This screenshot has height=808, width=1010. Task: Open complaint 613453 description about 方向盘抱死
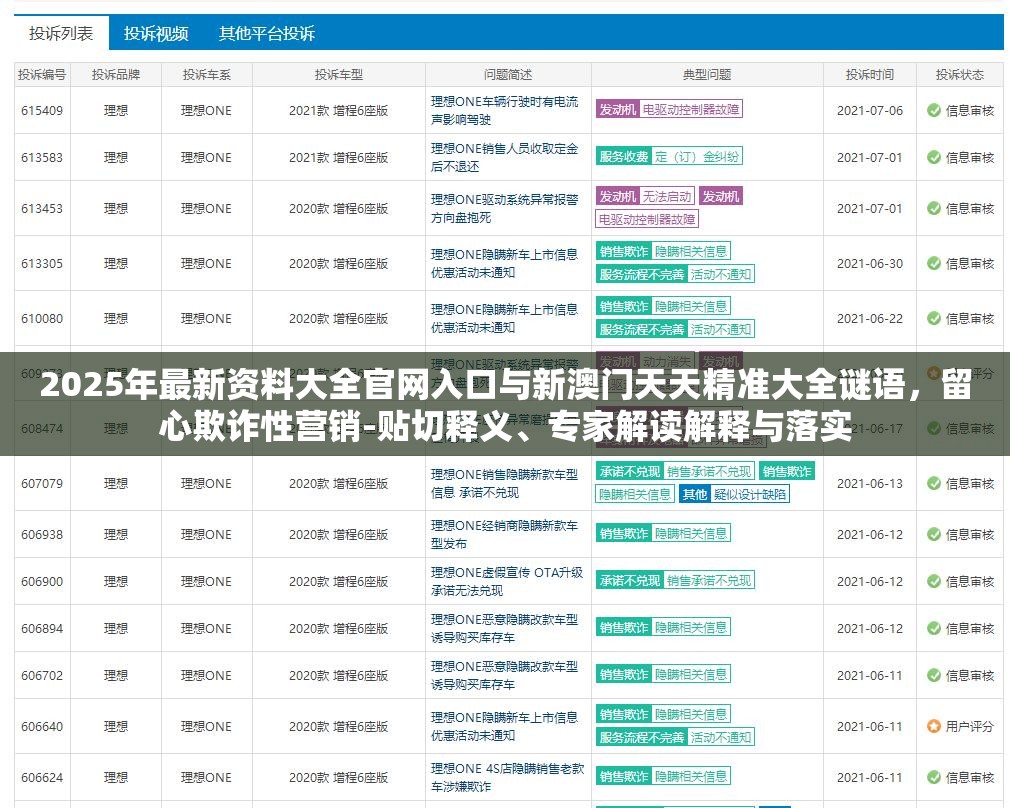pyautogui.click(x=504, y=208)
